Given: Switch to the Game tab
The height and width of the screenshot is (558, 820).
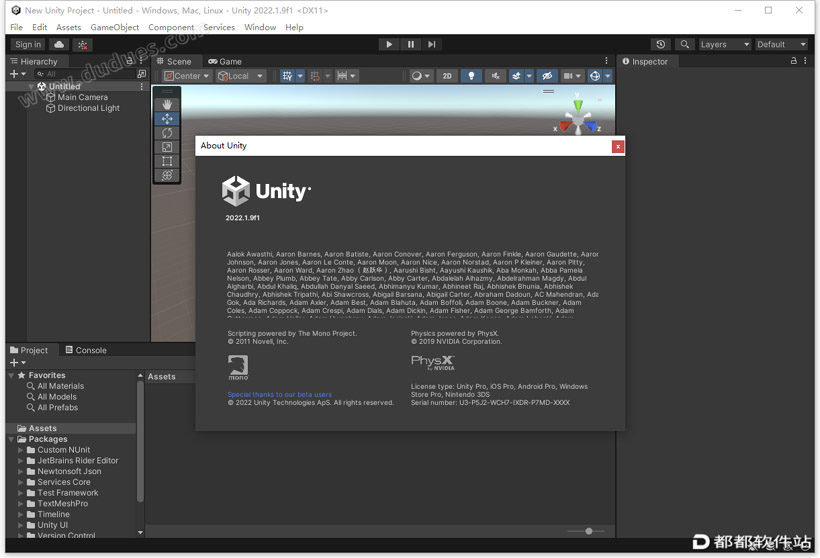Looking at the screenshot, I should tap(225, 61).
